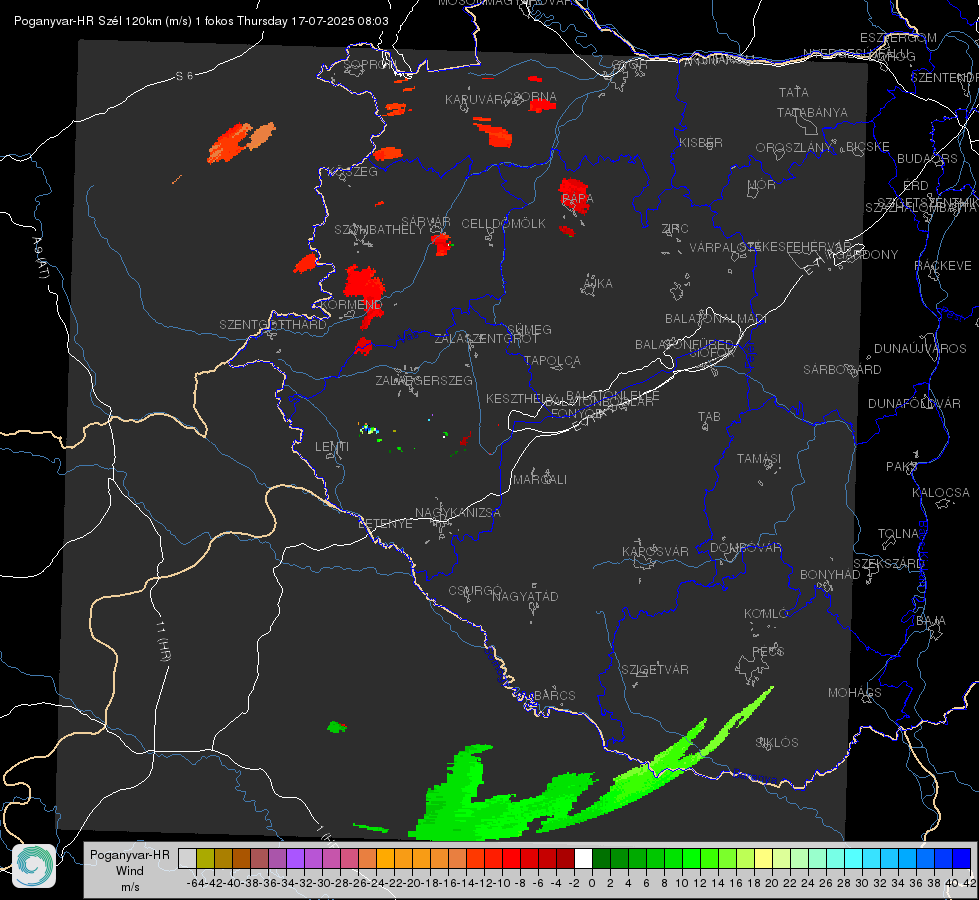Click the DUNAUJVAROS city label
This screenshot has height=900, width=979.
pos(920,349)
